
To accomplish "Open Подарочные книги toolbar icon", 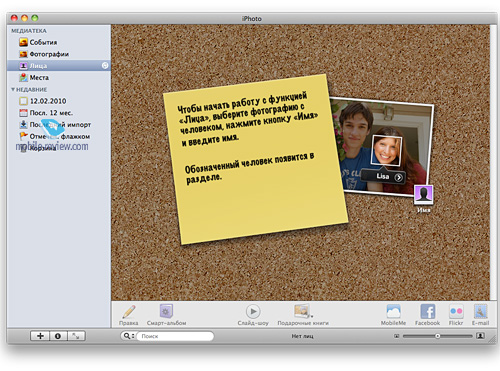I will pos(303,311).
